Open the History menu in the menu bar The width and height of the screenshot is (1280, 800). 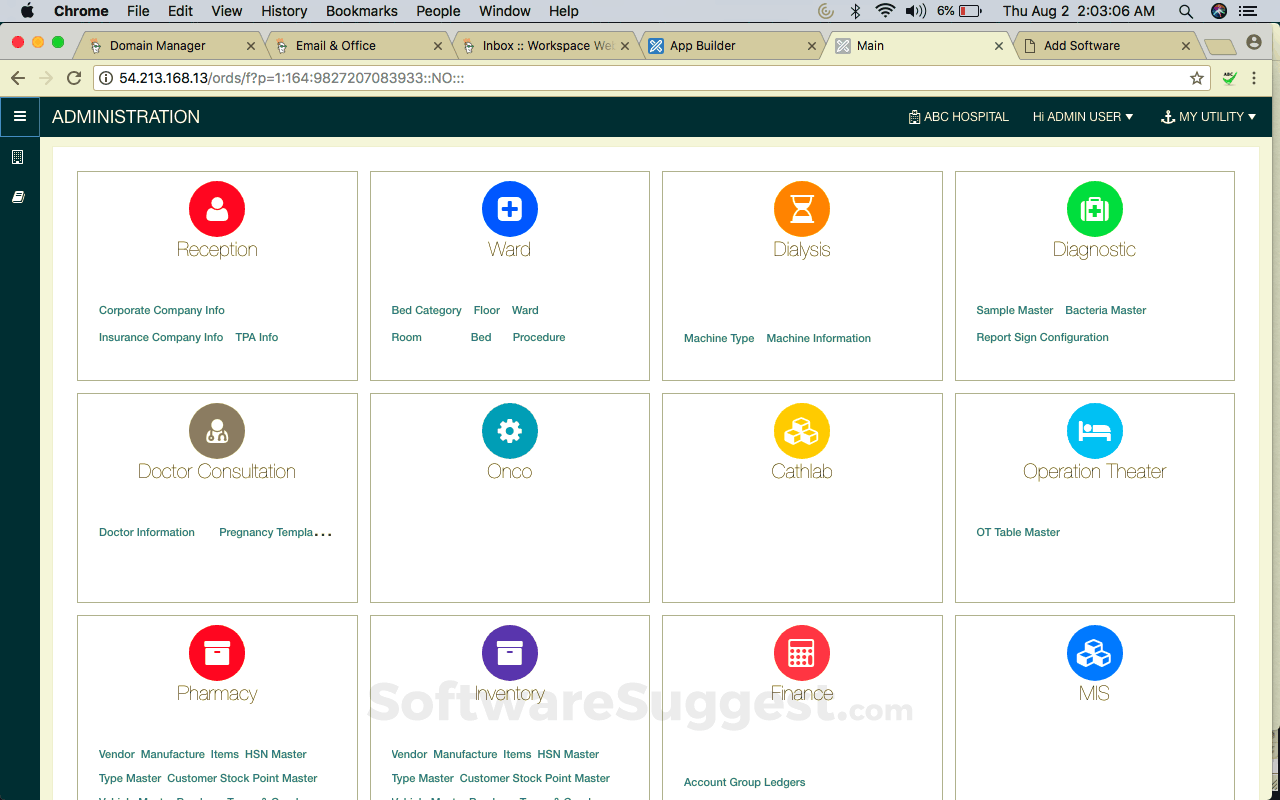click(x=283, y=11)
